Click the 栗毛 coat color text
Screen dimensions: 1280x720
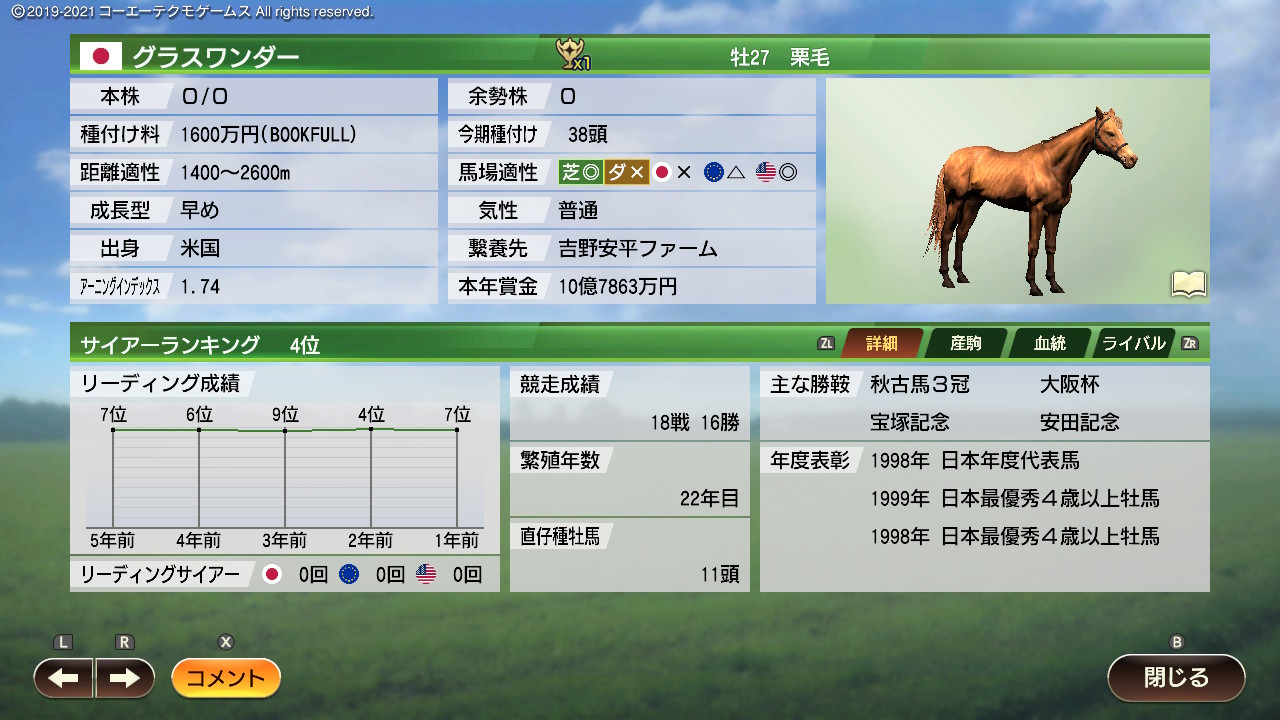810,57
